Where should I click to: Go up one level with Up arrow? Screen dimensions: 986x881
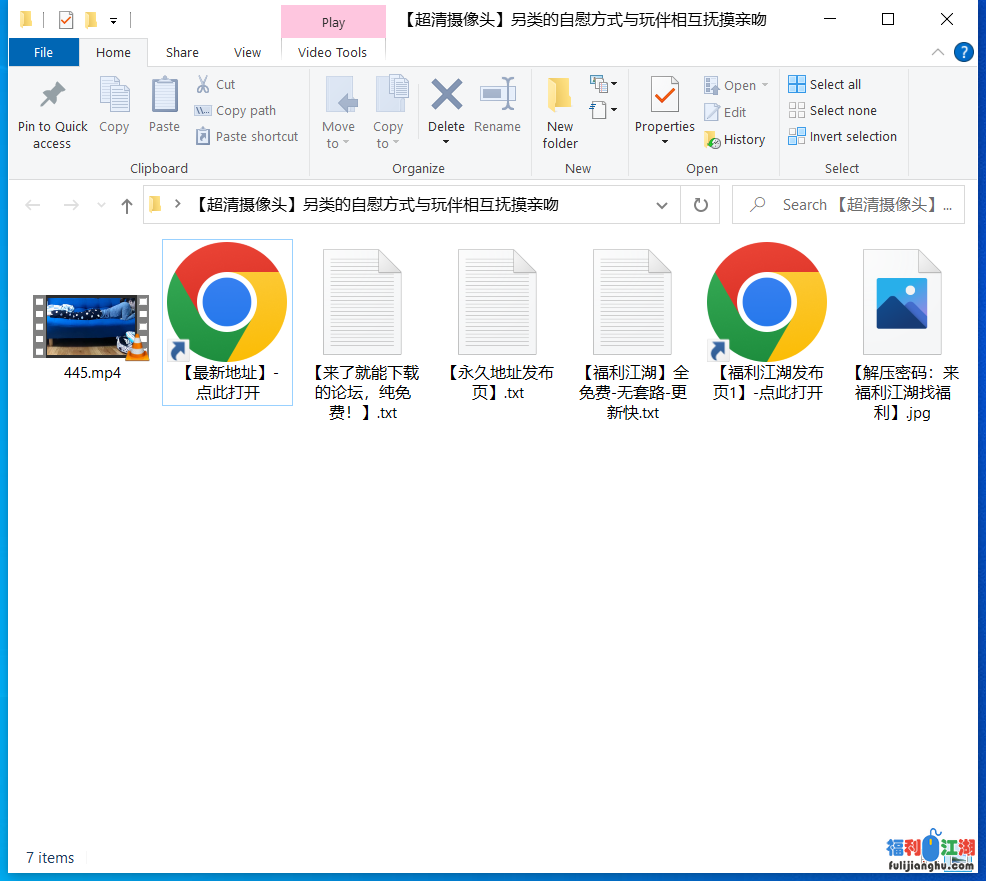coord(127,205)
